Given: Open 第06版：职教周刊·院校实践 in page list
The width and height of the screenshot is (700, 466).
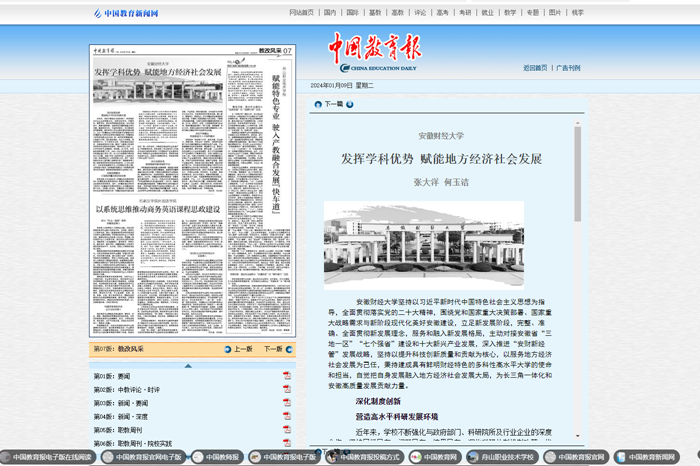Looking at the screenshot, I should click(133, 443).
